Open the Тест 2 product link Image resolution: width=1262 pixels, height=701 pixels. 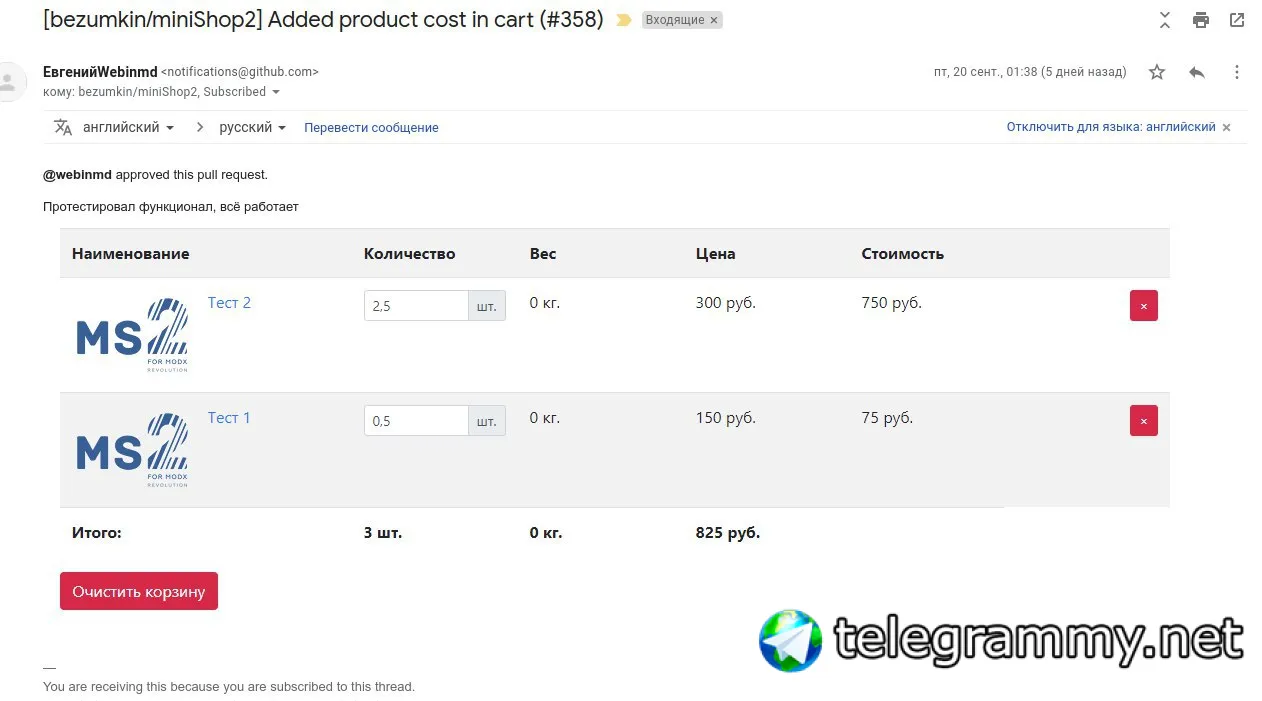pos(229,302)
